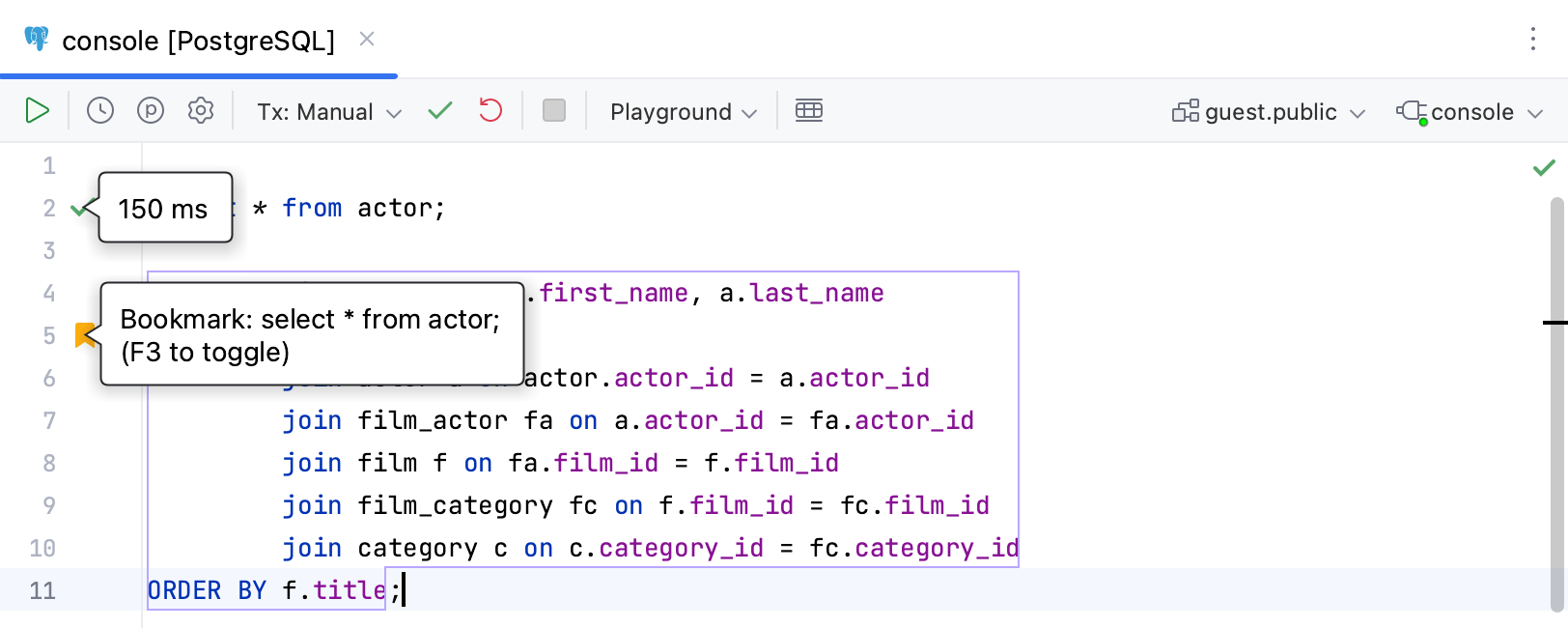This screenshot has width=1568, height=628.
Task: Open the guest.public schema selector
Action: point(1269,112)
